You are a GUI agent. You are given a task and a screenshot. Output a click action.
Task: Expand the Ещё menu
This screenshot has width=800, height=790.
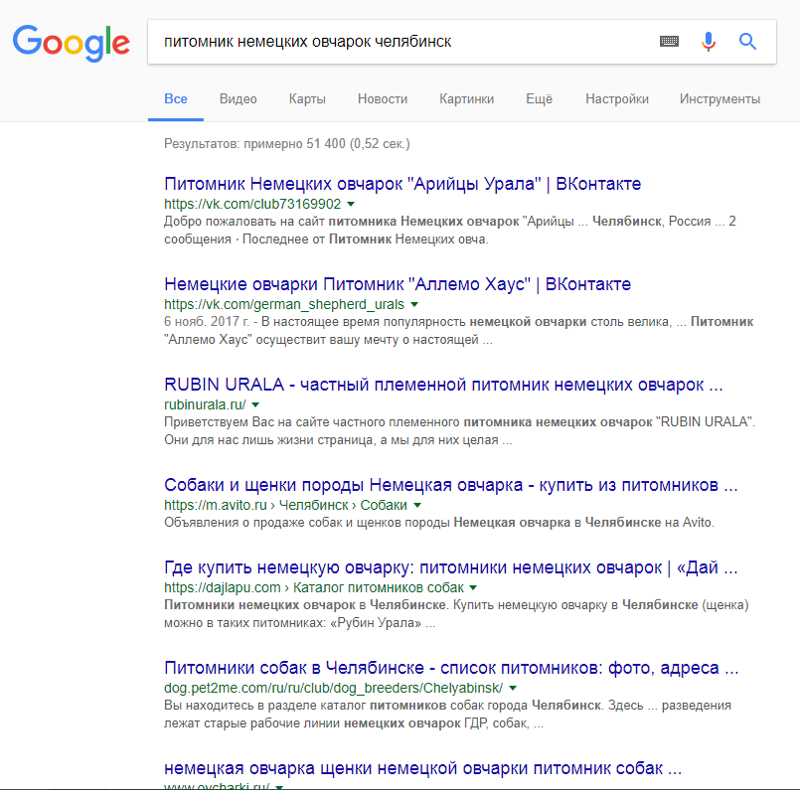[x=539, y=99]
